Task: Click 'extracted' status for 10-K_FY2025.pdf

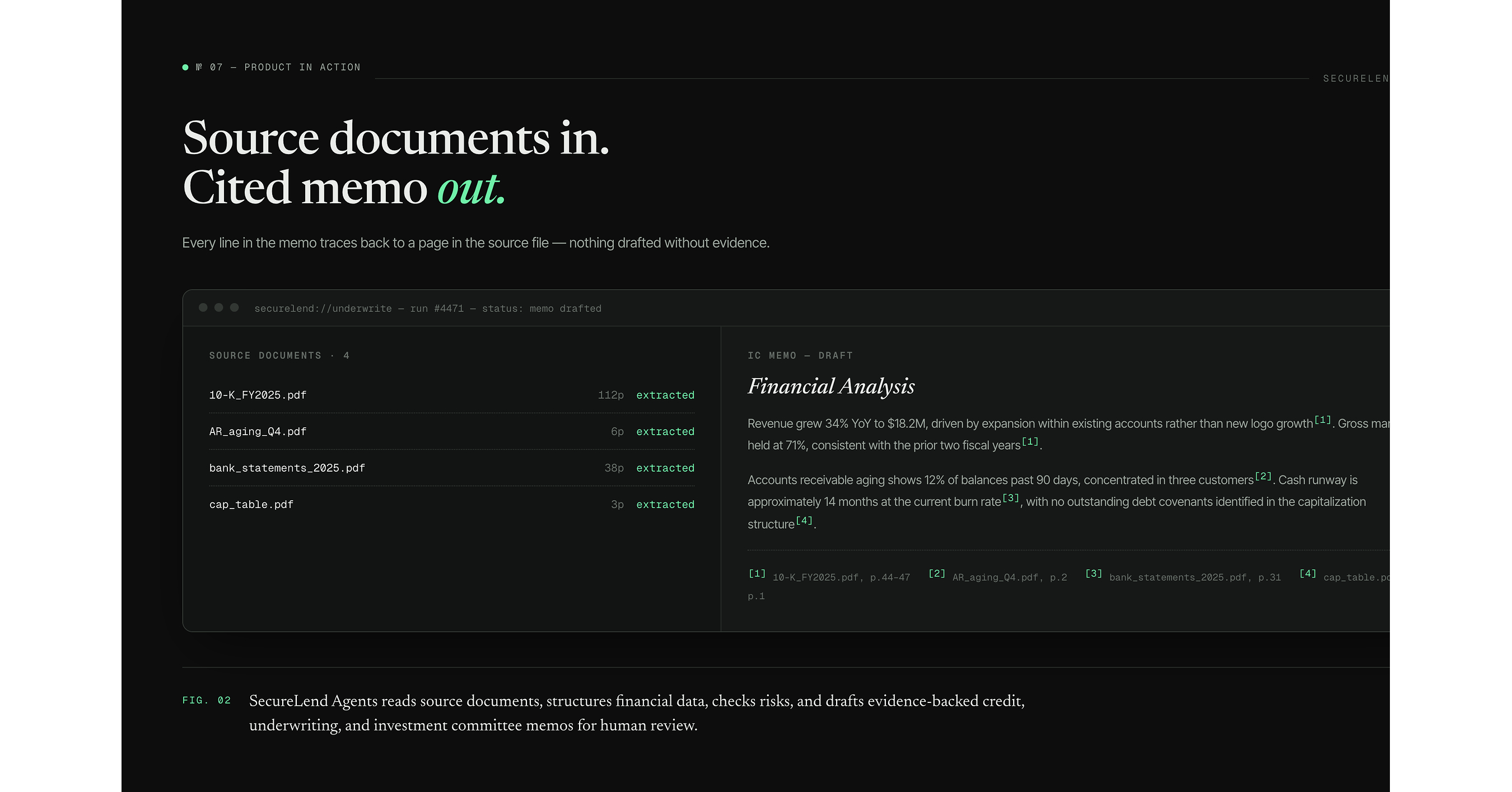Action: point(665,395)
